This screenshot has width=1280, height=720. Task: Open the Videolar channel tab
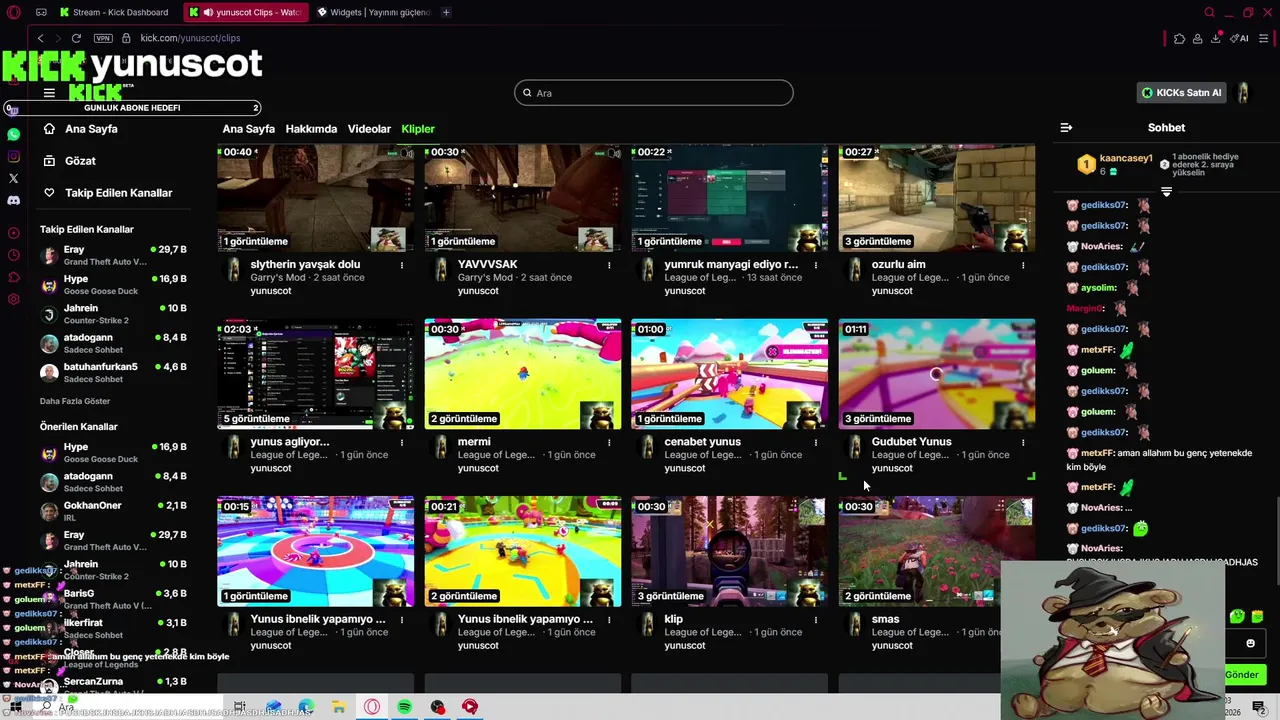(369, 129)
